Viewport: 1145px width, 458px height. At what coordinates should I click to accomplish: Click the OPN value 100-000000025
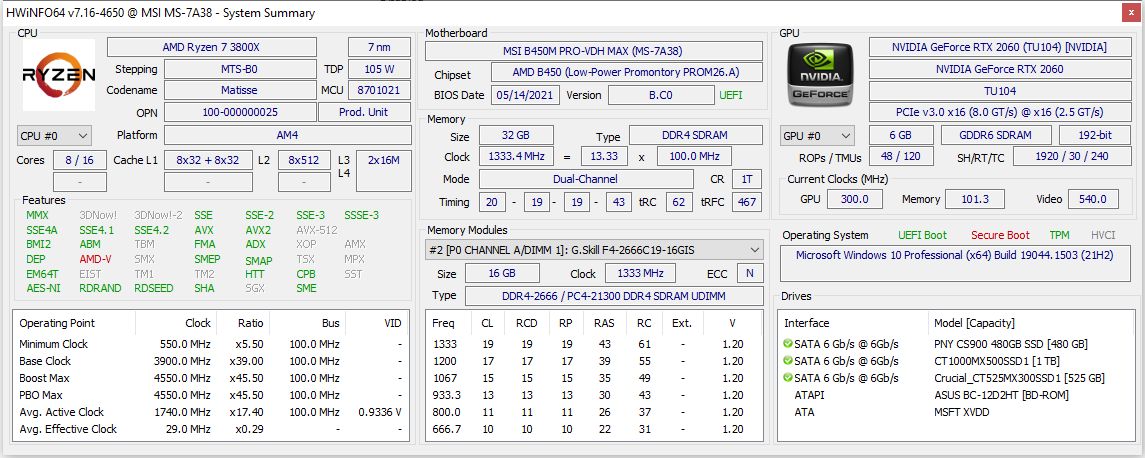[x=240, y=112]
